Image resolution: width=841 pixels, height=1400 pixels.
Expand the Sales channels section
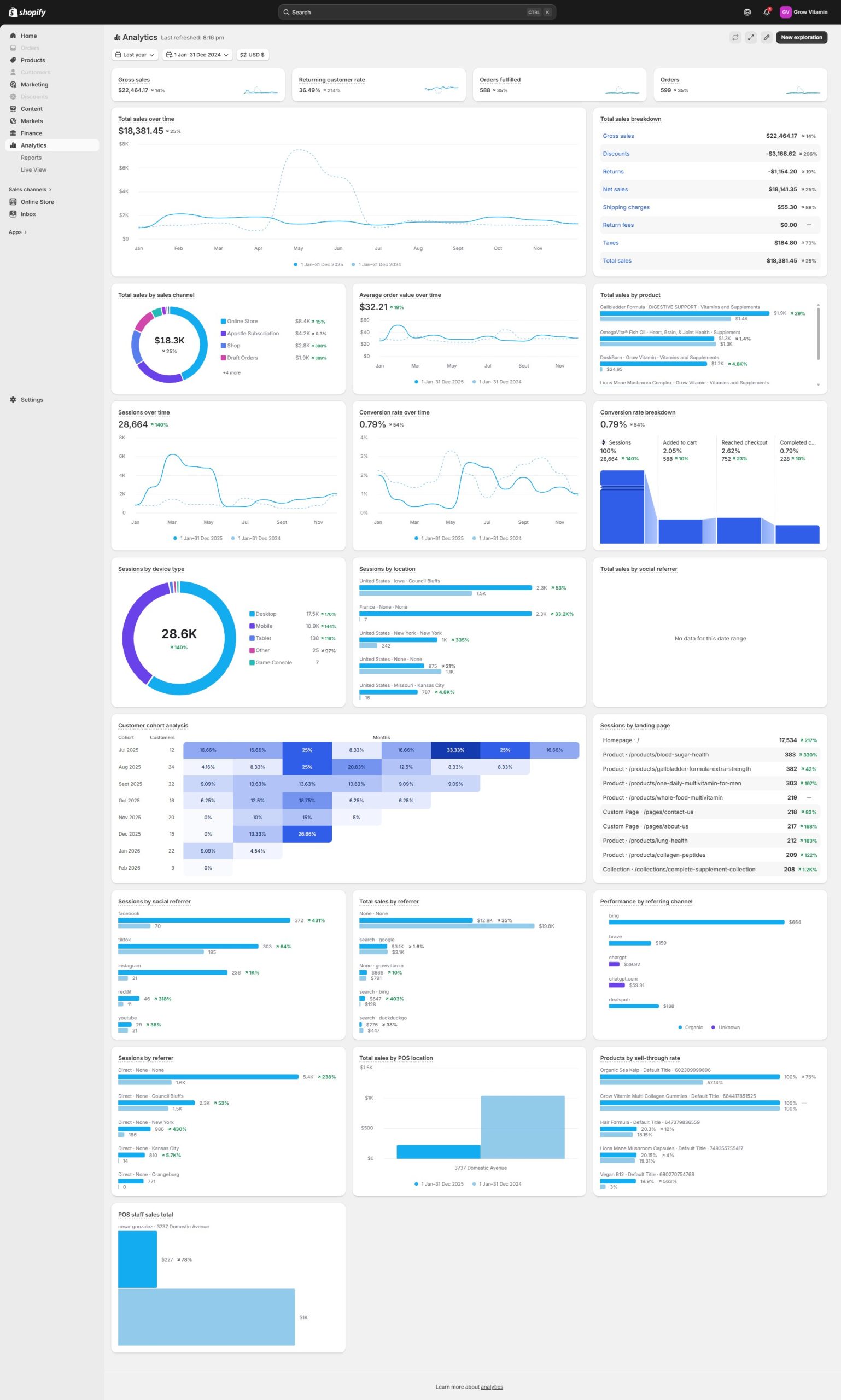pyautogui.click(x=30, y=189)
